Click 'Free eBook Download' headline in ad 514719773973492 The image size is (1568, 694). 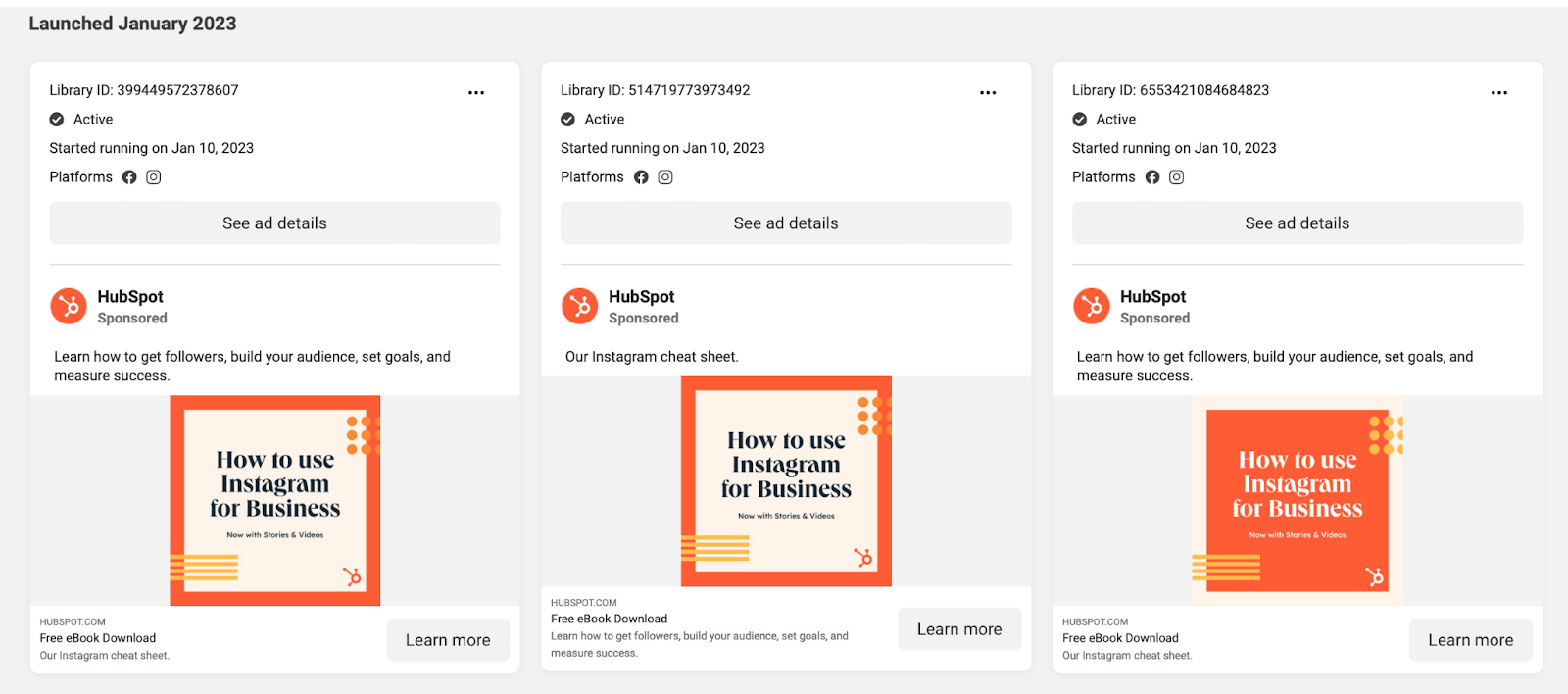610,619
